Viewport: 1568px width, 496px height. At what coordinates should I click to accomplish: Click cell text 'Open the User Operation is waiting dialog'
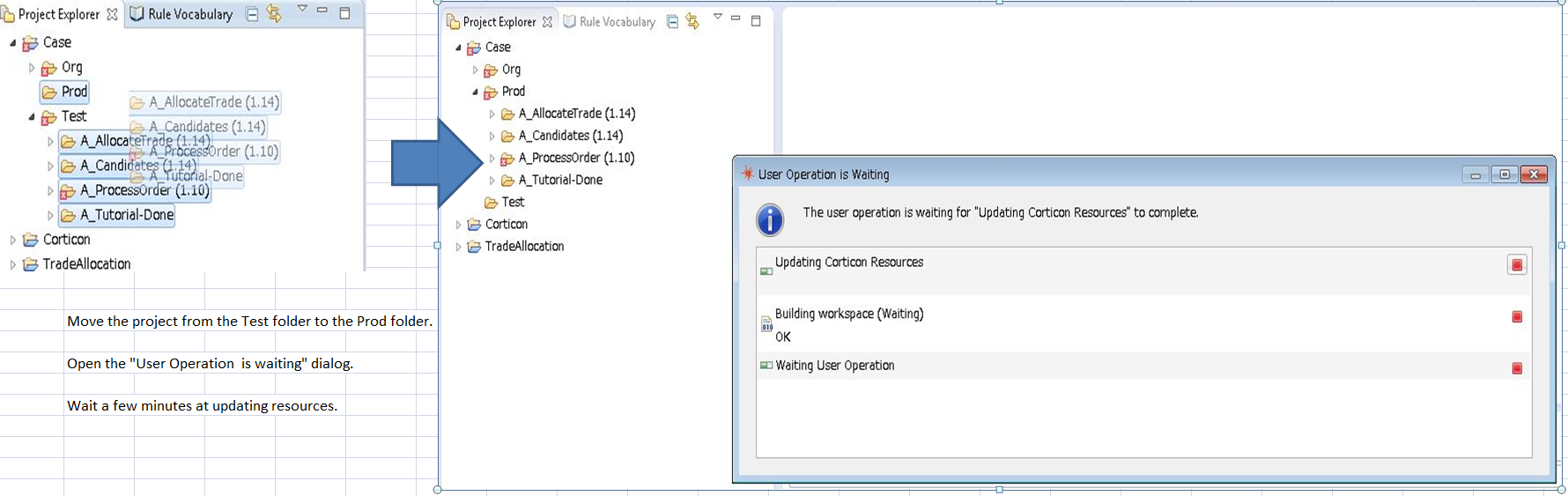click(x=210, y=364)
